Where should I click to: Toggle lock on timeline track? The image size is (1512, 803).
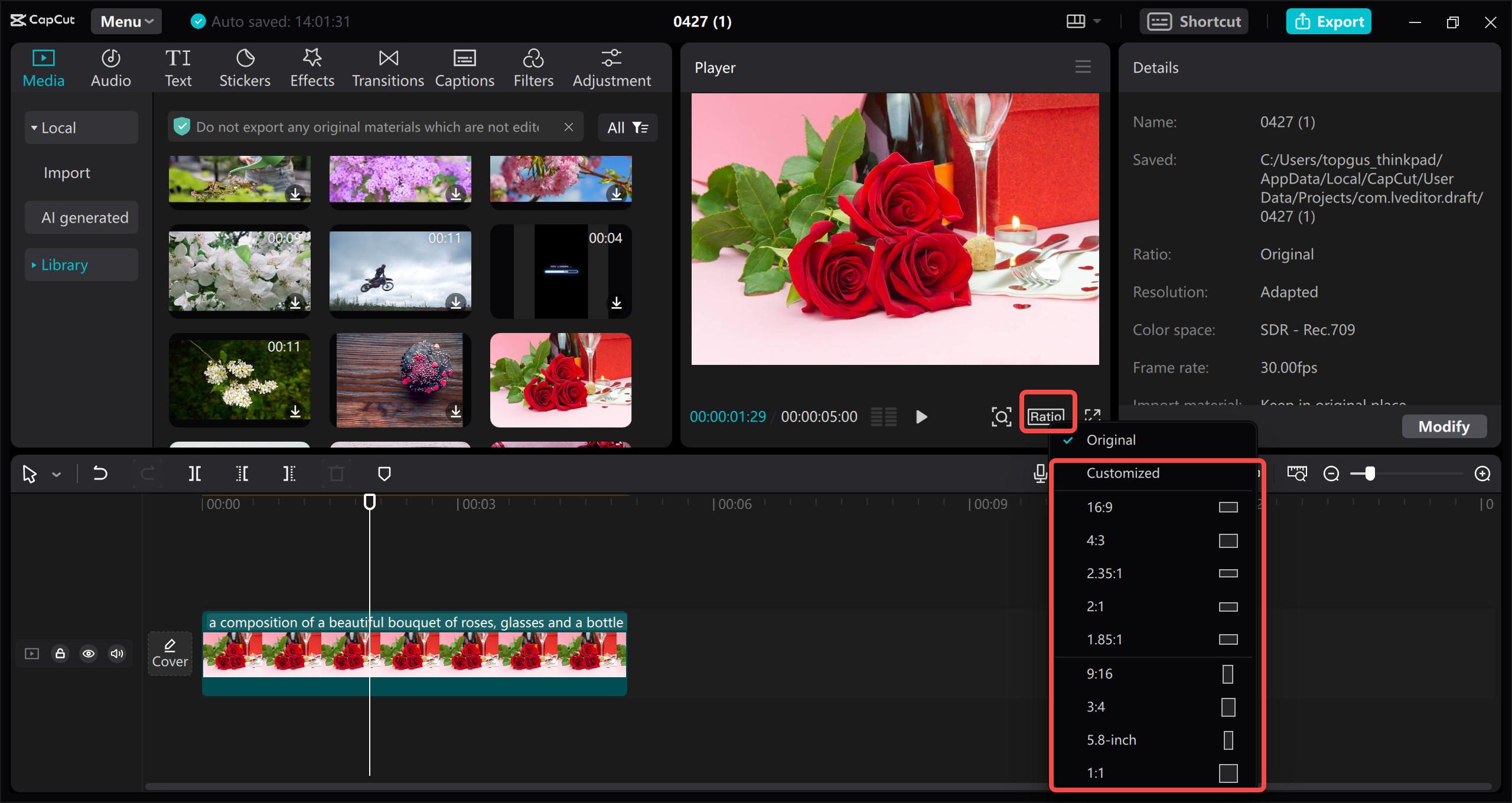60,653
